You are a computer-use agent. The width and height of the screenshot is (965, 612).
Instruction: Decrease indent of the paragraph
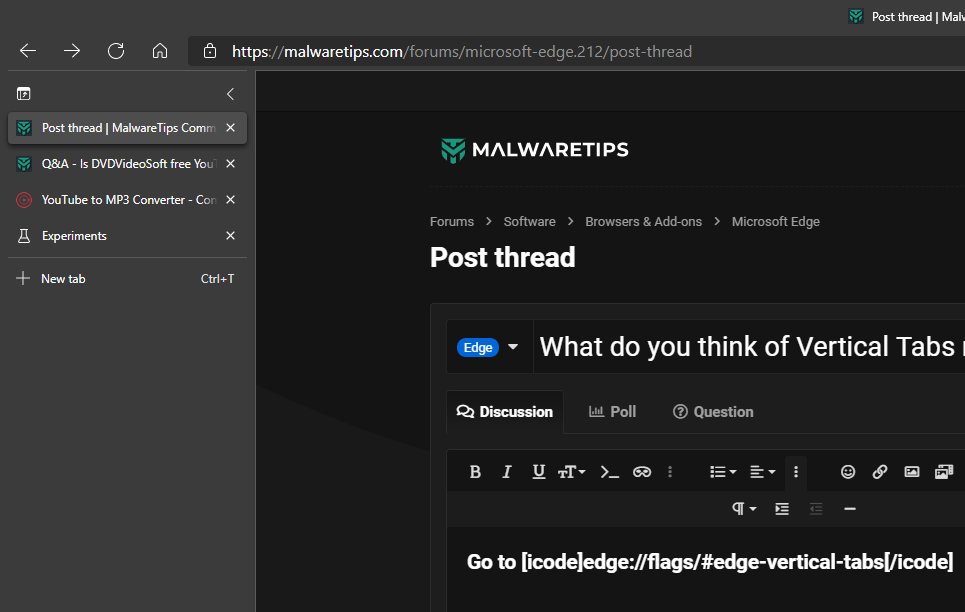coord(816,509)
